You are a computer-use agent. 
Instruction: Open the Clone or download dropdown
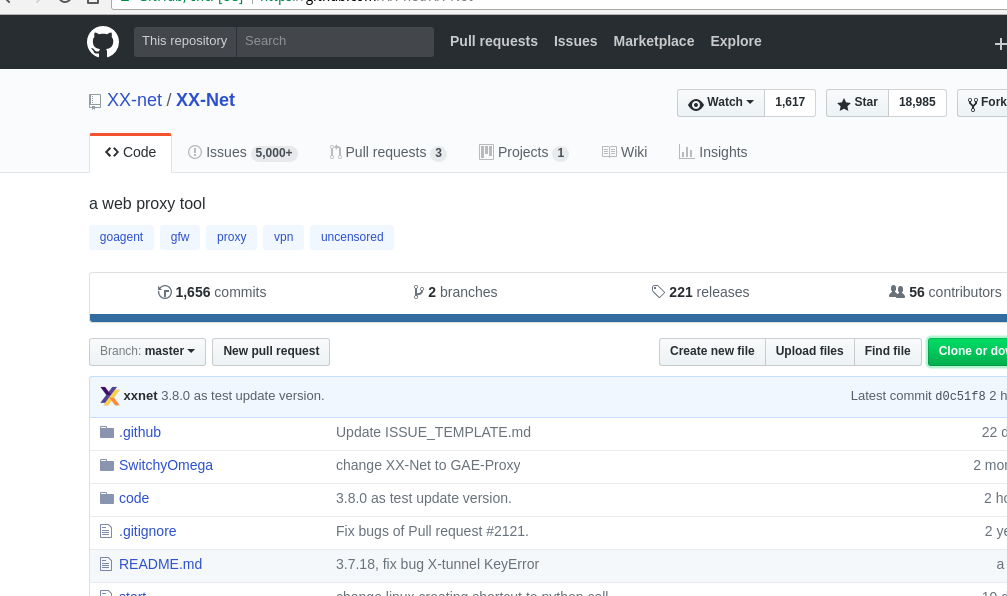[967, 351]
